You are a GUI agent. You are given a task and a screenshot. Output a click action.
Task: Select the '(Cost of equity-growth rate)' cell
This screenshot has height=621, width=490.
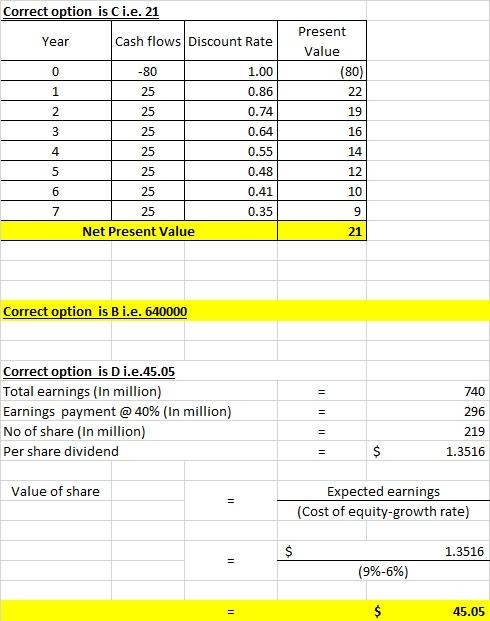click(383, 511)
